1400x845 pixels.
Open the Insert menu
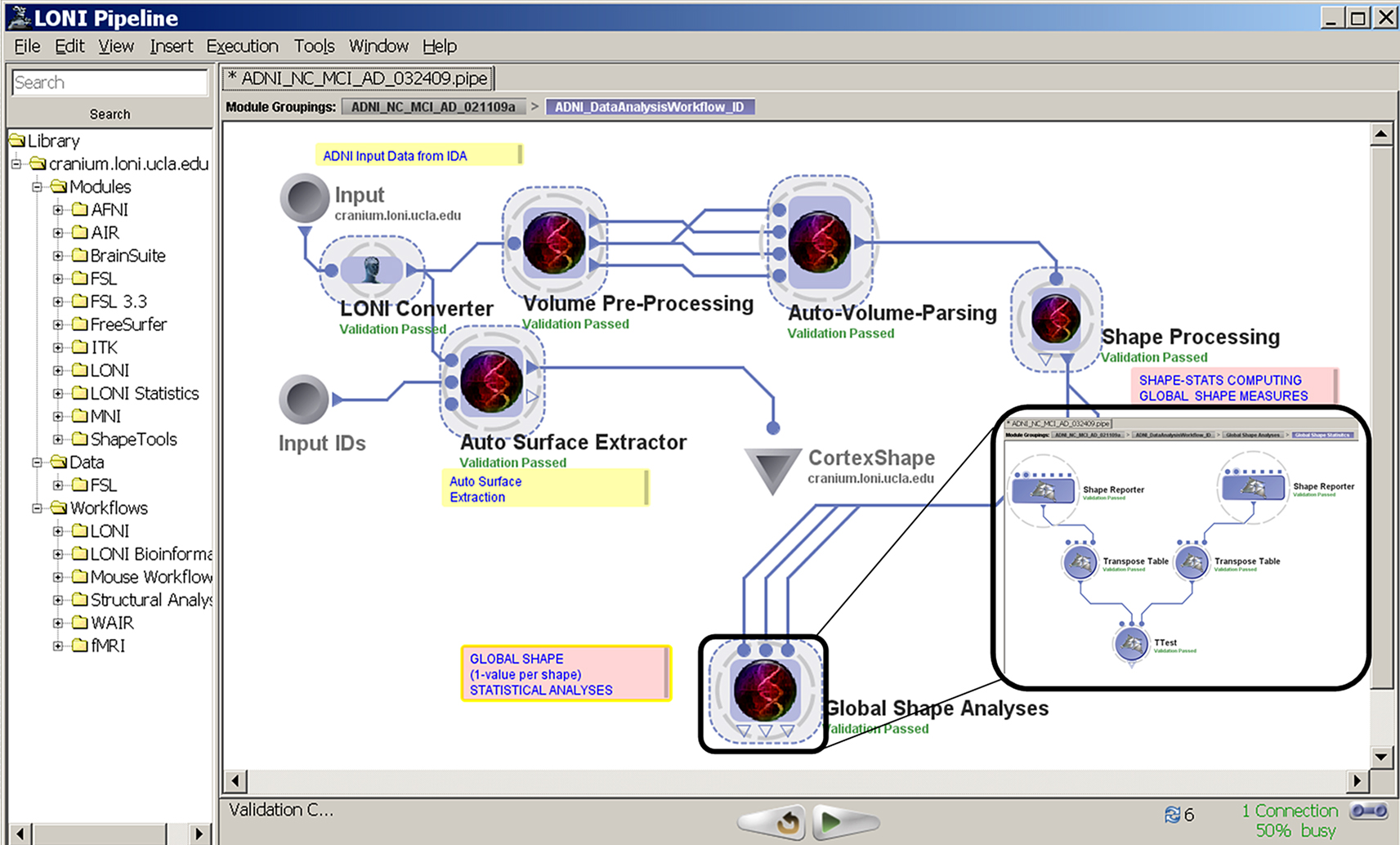pyautogui.click(x=172, y=46)
